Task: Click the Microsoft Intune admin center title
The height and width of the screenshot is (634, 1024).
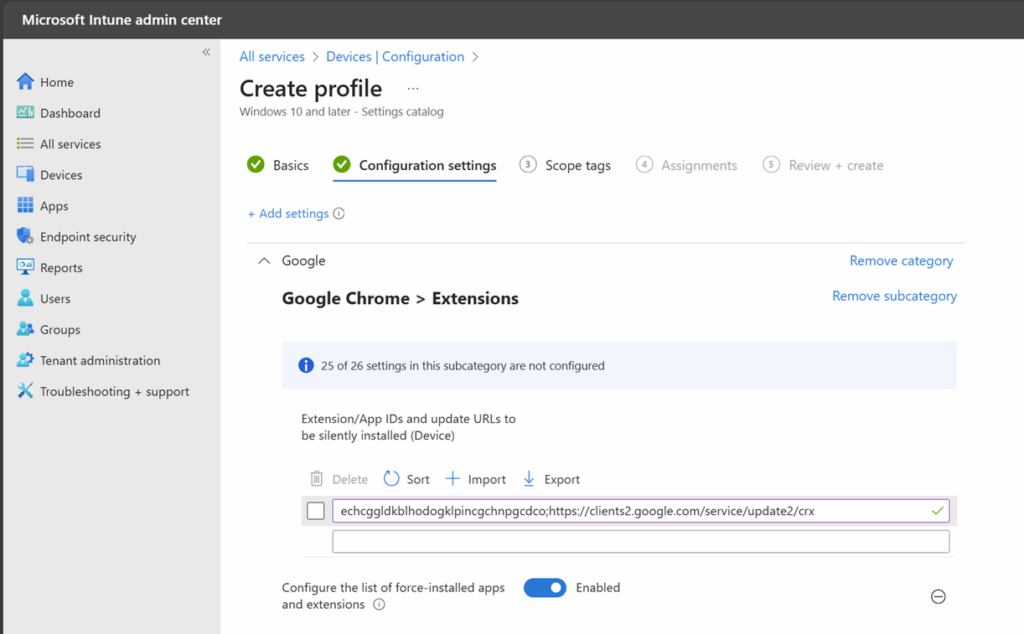Action: click(x=122, y=20)
